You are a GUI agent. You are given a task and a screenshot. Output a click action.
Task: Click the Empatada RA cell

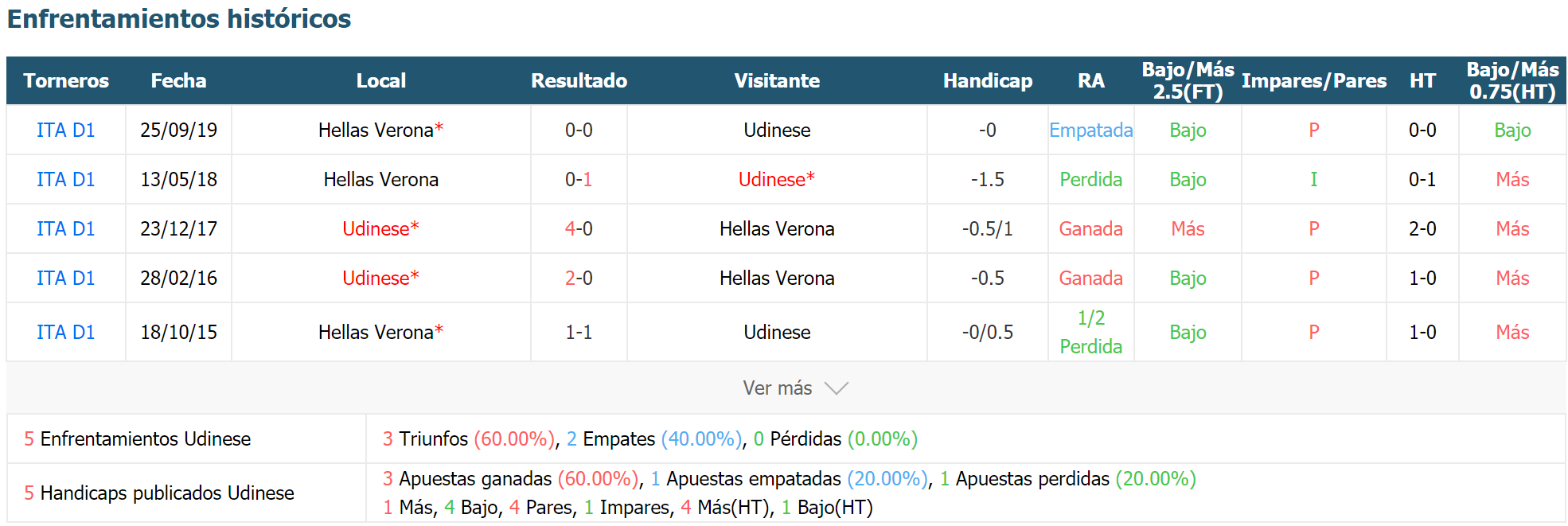click(x=1091, y=130)
